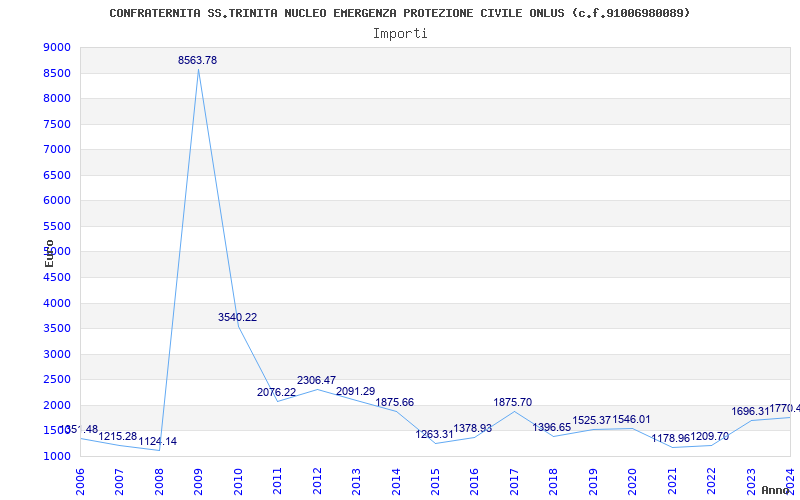This screenshot has width=800, height=500.
Task: Click the 2500 y-axis tick label
Action: (57, 380)
